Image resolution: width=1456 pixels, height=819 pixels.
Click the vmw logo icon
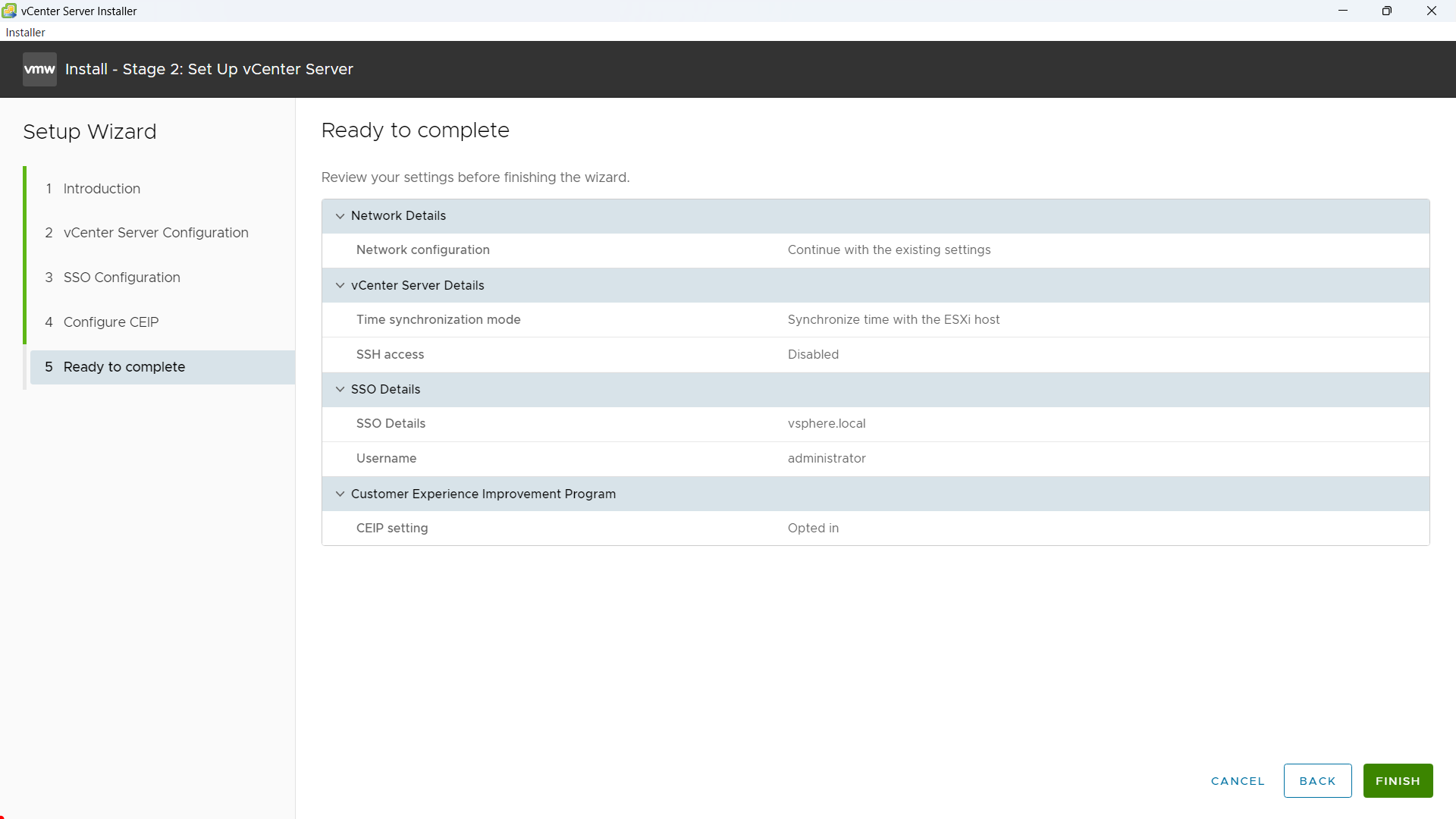coord(39,69)
